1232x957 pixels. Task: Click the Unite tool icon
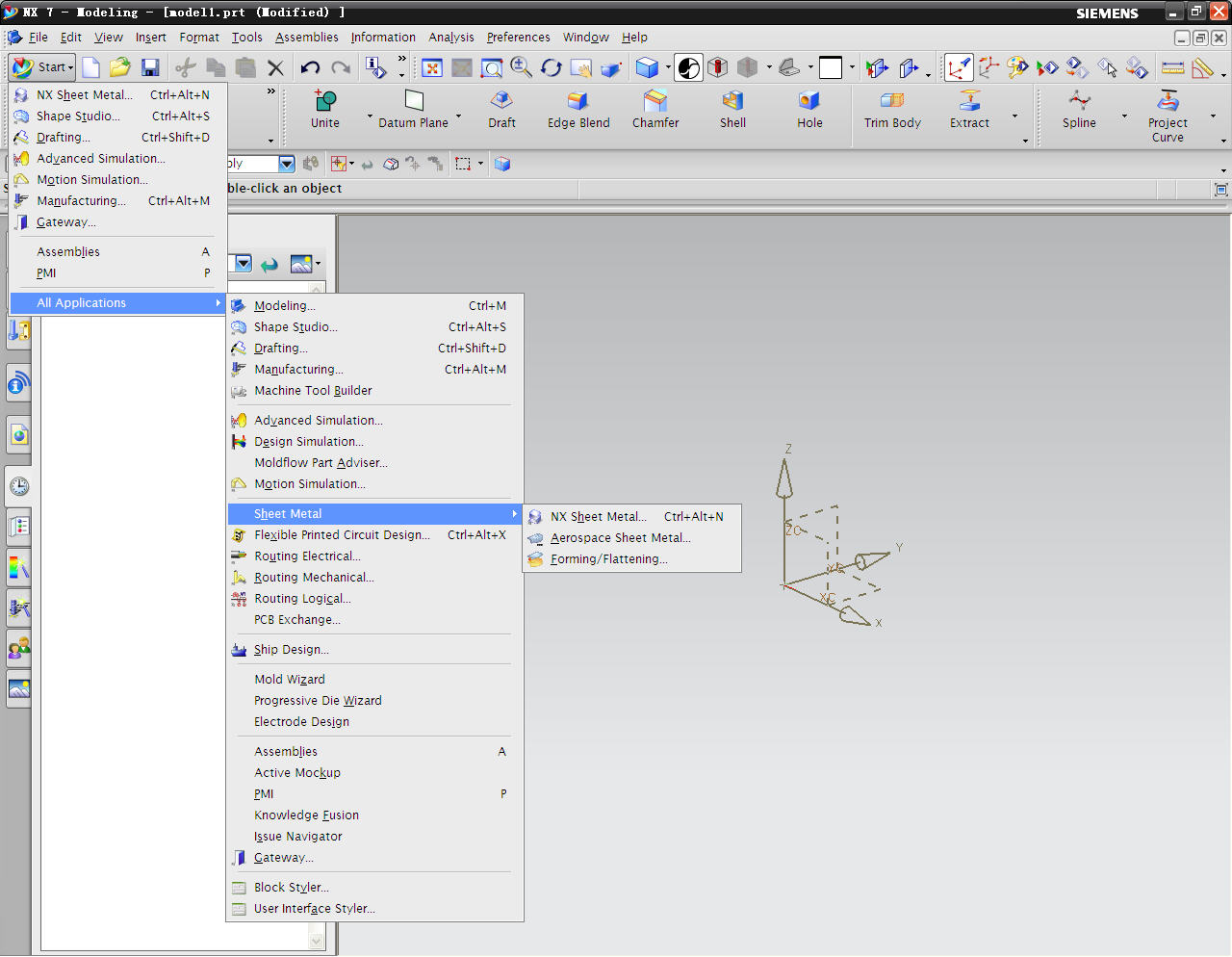tap(325, 109)
